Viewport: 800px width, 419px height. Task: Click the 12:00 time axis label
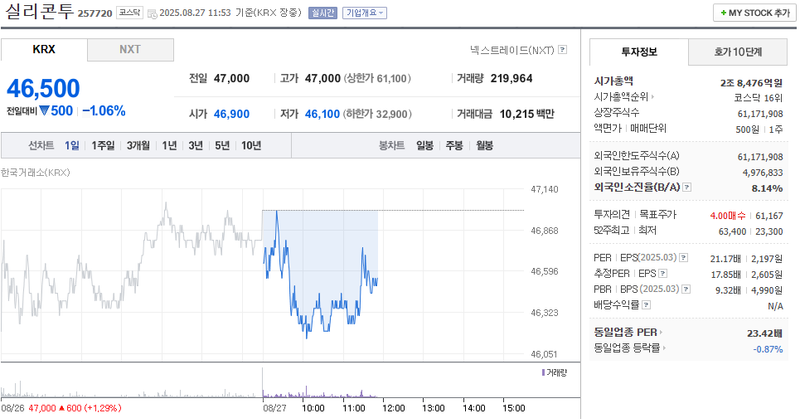click(x=393, y=408)
